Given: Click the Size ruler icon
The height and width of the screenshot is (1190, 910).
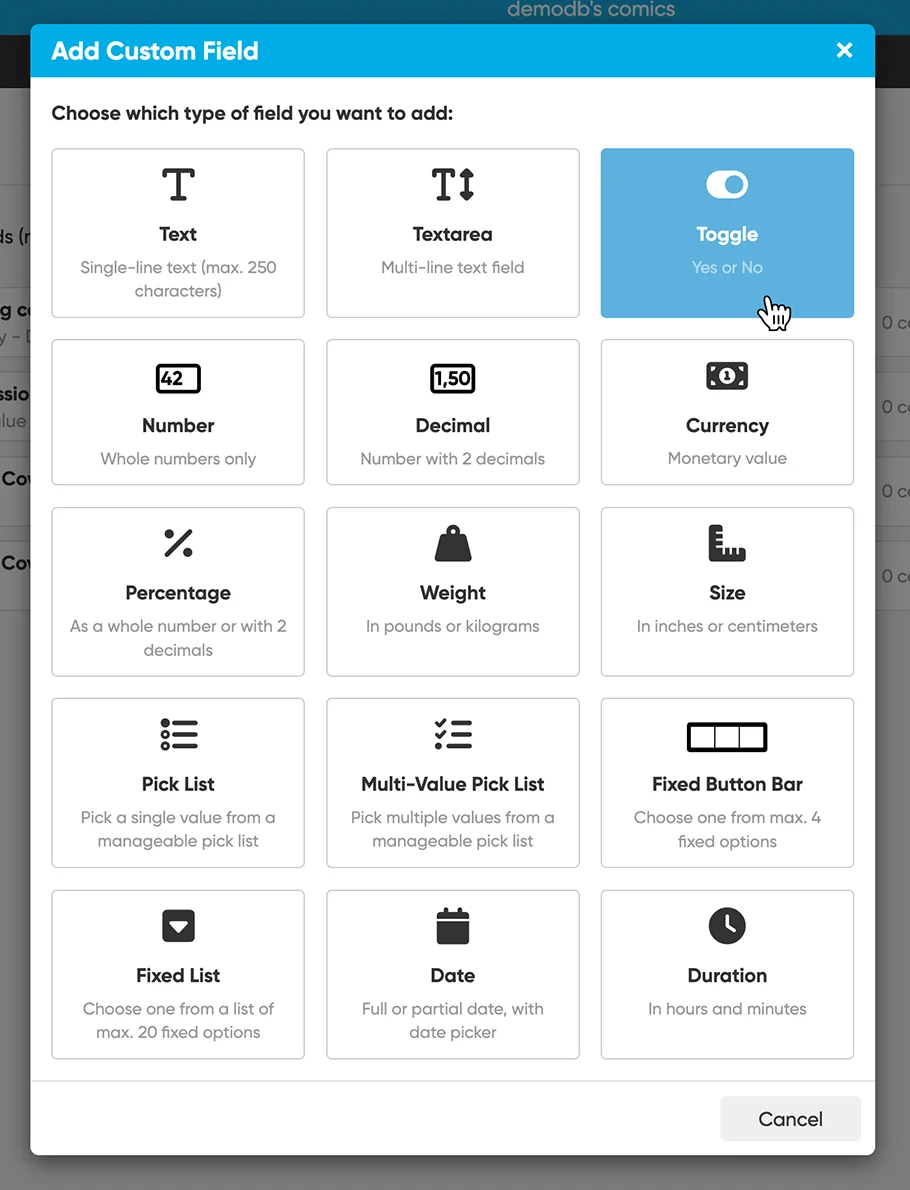Looking at the screenshot, I should click(727, 543).
